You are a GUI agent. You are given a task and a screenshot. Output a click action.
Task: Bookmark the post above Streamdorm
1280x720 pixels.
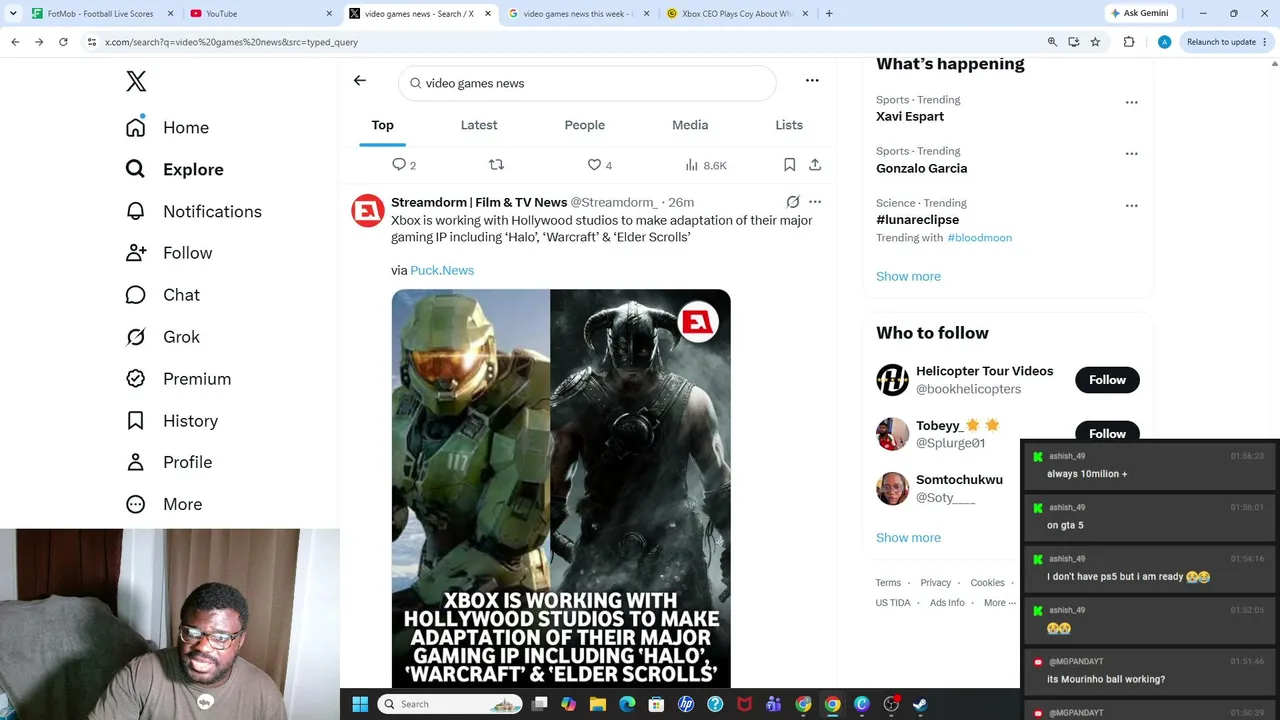point(789,165)
